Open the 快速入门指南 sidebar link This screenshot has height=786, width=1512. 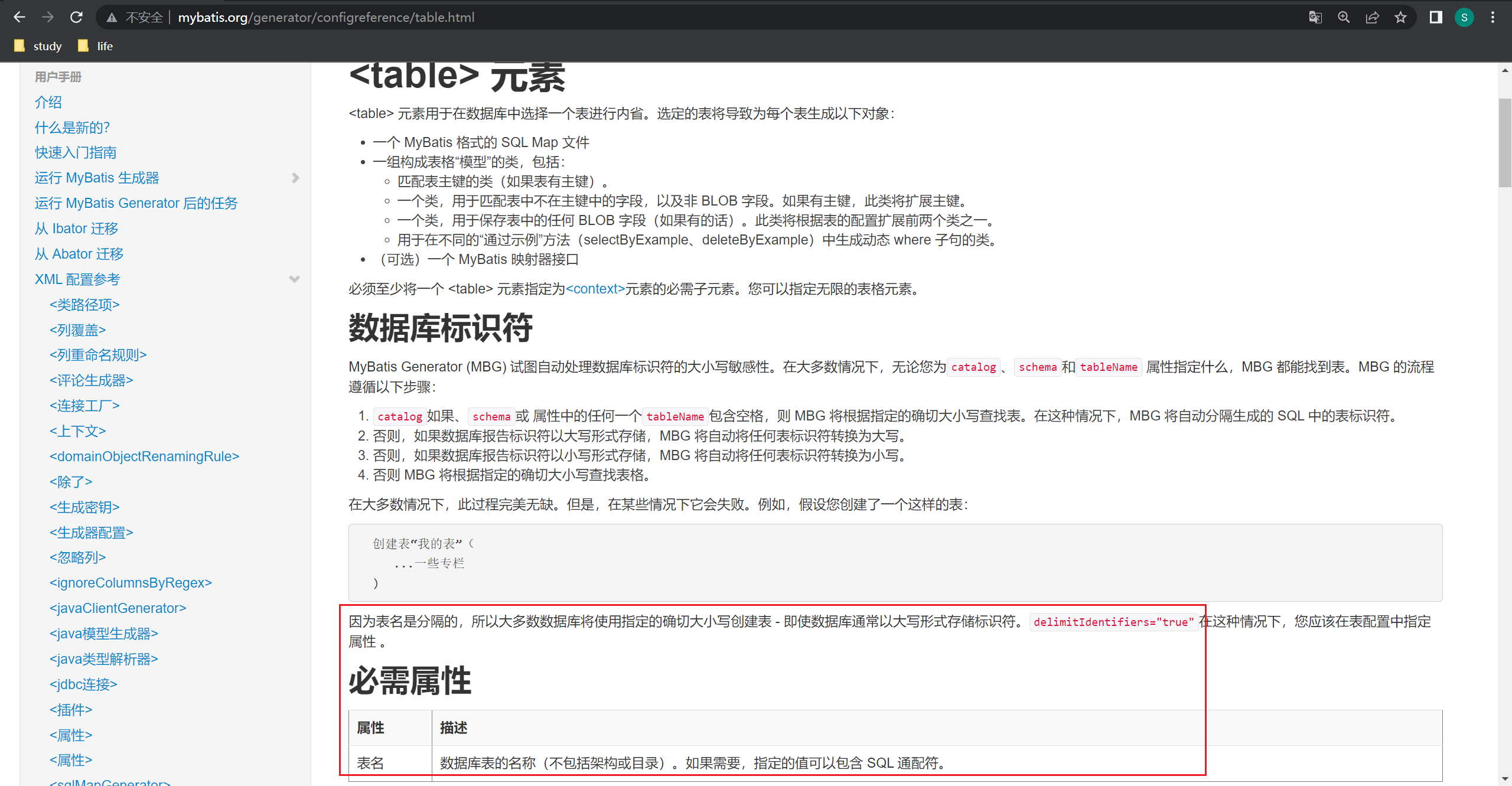[76, 152]
